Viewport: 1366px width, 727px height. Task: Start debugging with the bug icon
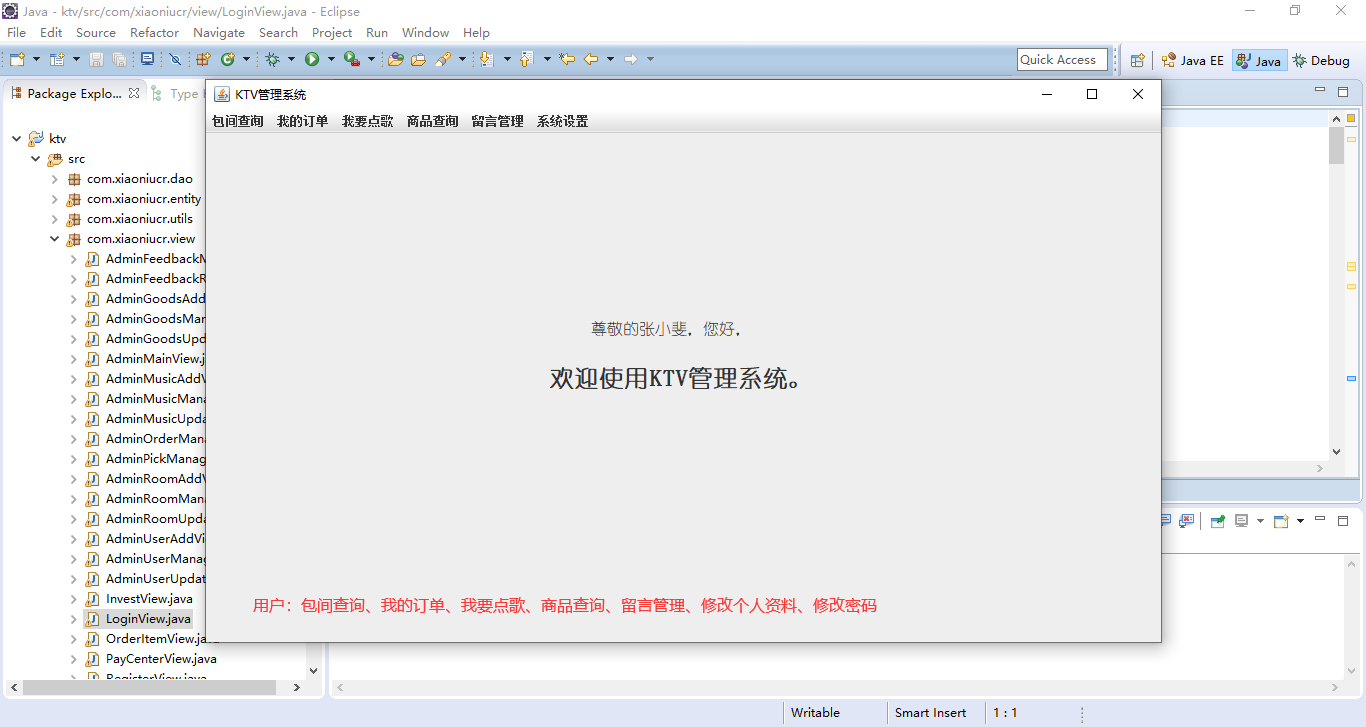pyautogui.click(x=272, y=60)
